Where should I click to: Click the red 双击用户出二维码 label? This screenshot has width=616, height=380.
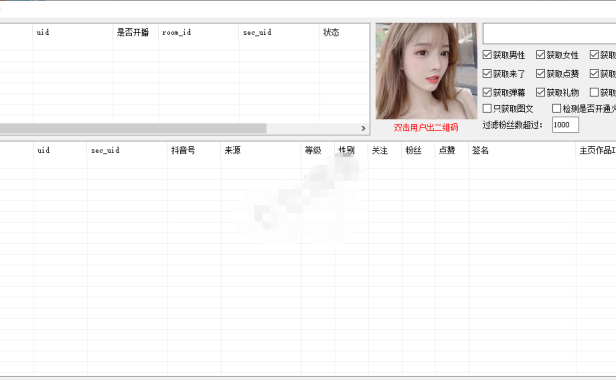(426, 128)
